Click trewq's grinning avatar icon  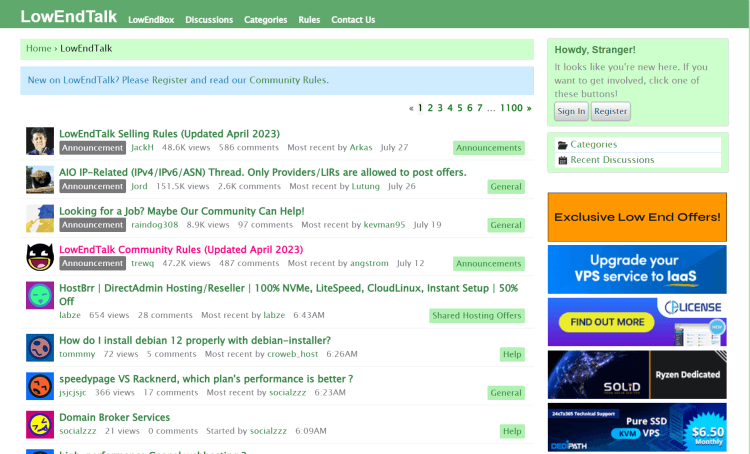point(40,256)
